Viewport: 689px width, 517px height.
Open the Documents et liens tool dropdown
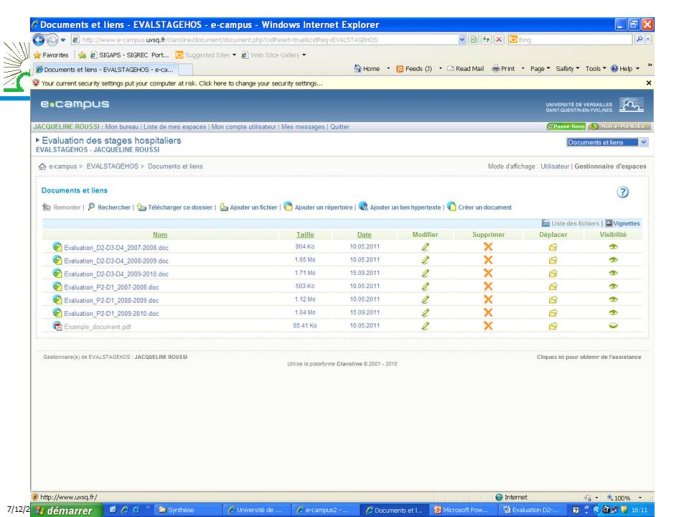pyautogui.click(x=643, y=142)
